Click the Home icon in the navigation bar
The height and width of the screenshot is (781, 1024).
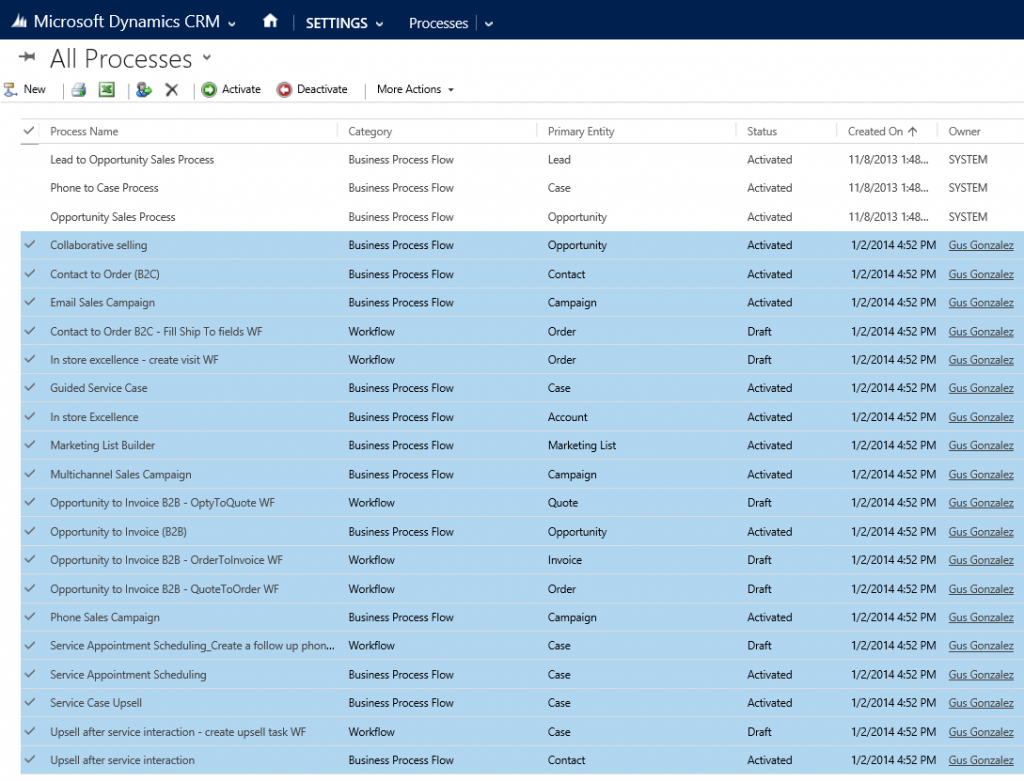click(270, 20)
